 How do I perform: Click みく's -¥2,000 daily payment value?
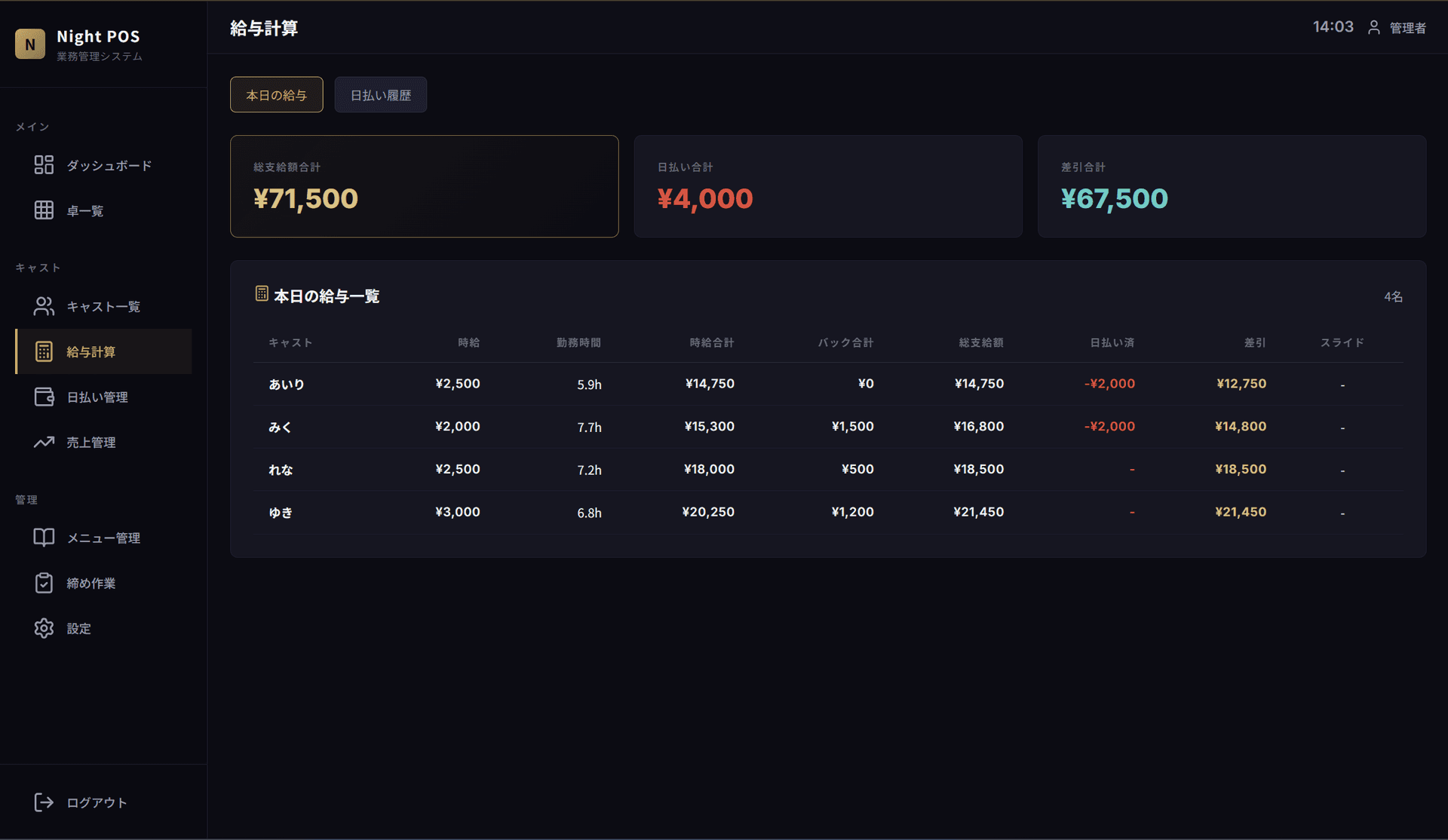pos(1109,426)
